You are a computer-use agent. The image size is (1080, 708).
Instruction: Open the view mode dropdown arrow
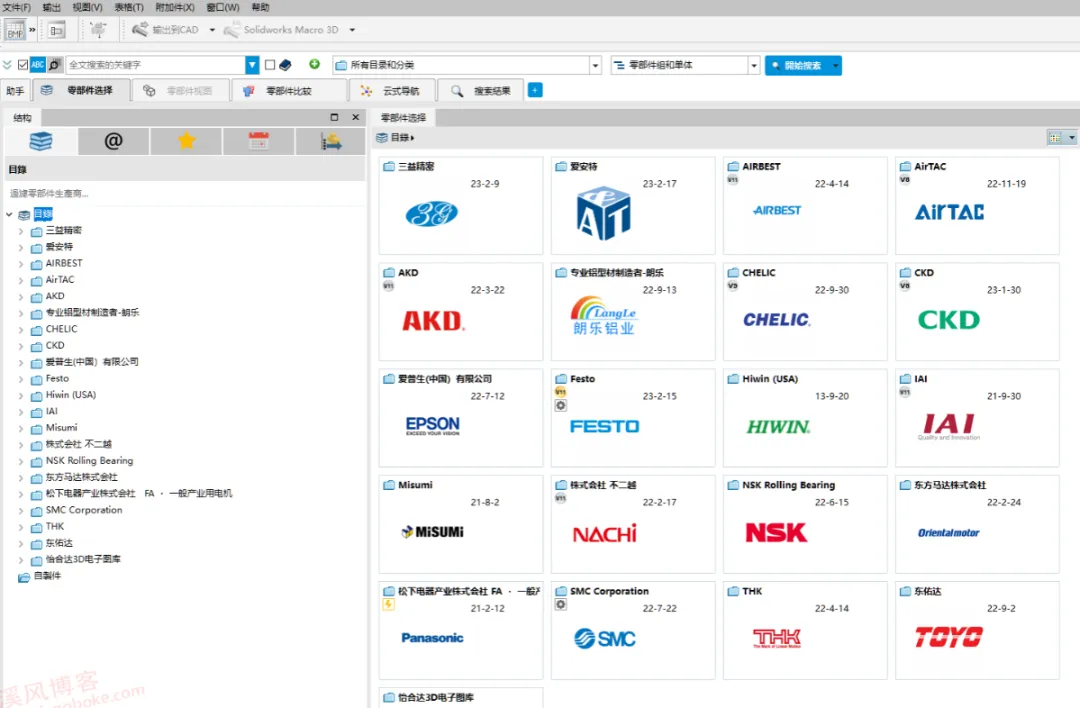coord(1071,138)
